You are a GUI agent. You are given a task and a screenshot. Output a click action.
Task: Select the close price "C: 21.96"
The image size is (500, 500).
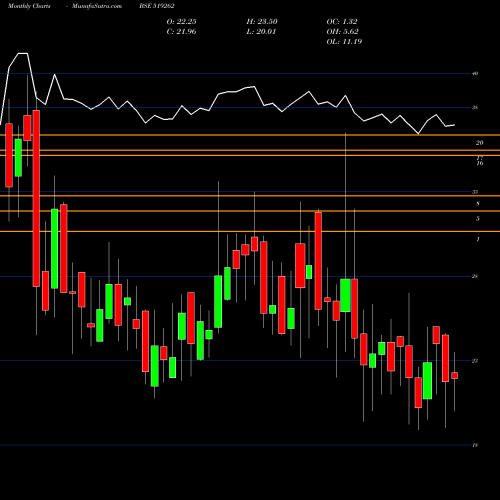(181, 32)
